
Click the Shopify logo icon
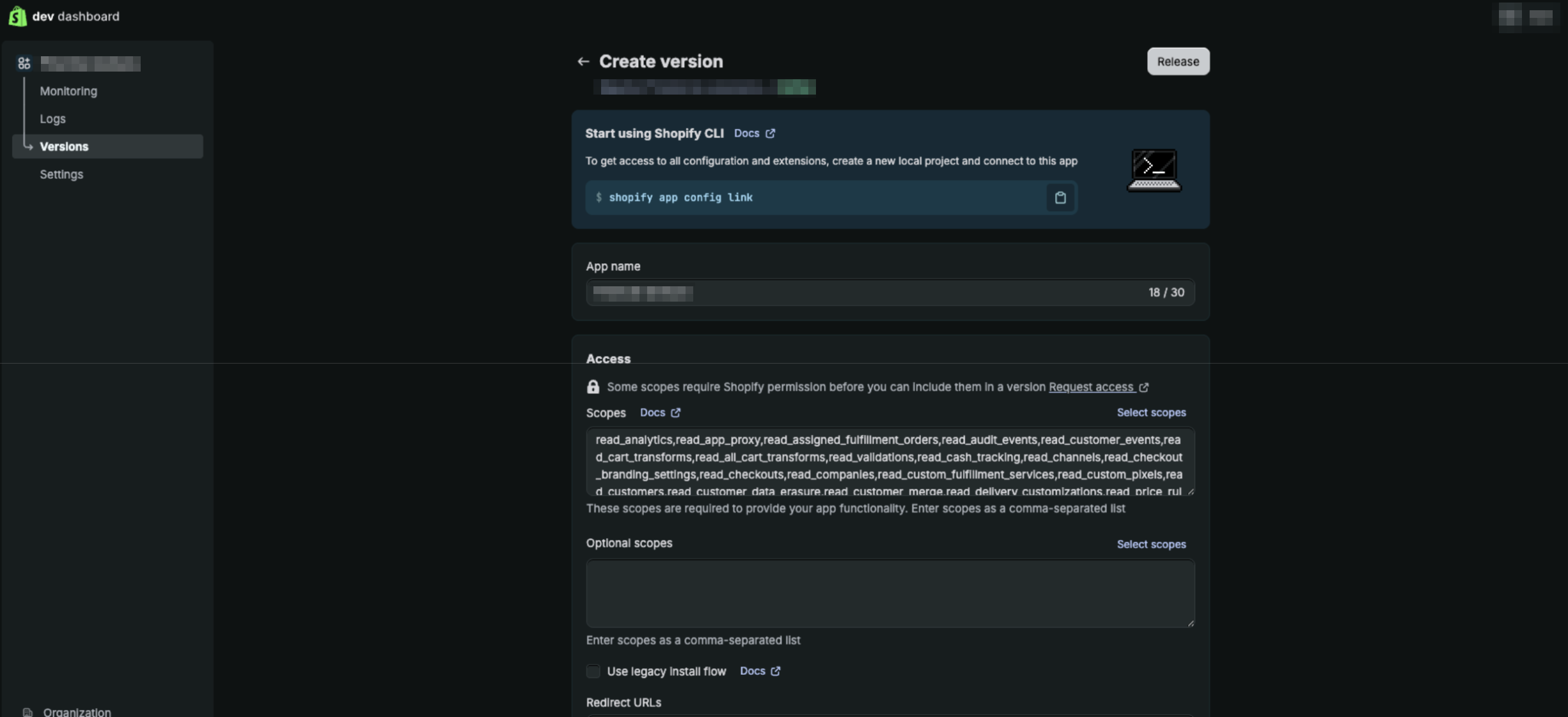(x=17, y=16)
